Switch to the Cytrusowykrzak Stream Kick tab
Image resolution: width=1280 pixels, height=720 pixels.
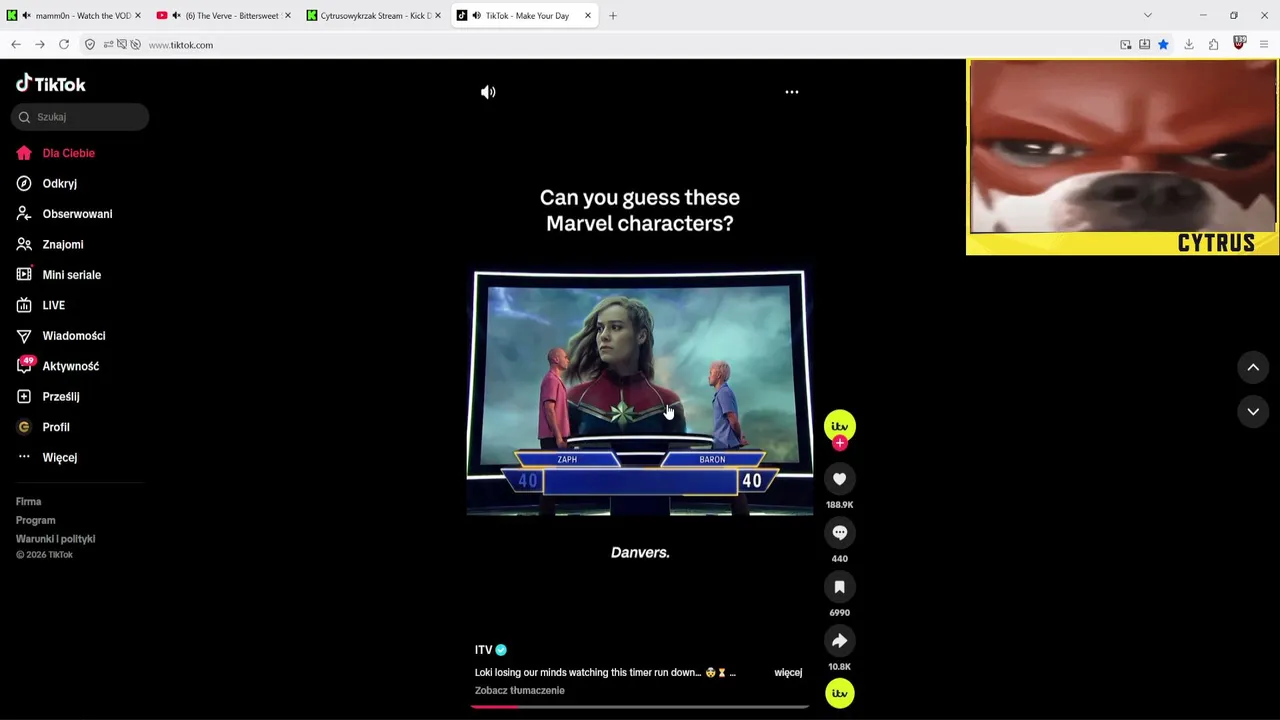click(375, 16)
